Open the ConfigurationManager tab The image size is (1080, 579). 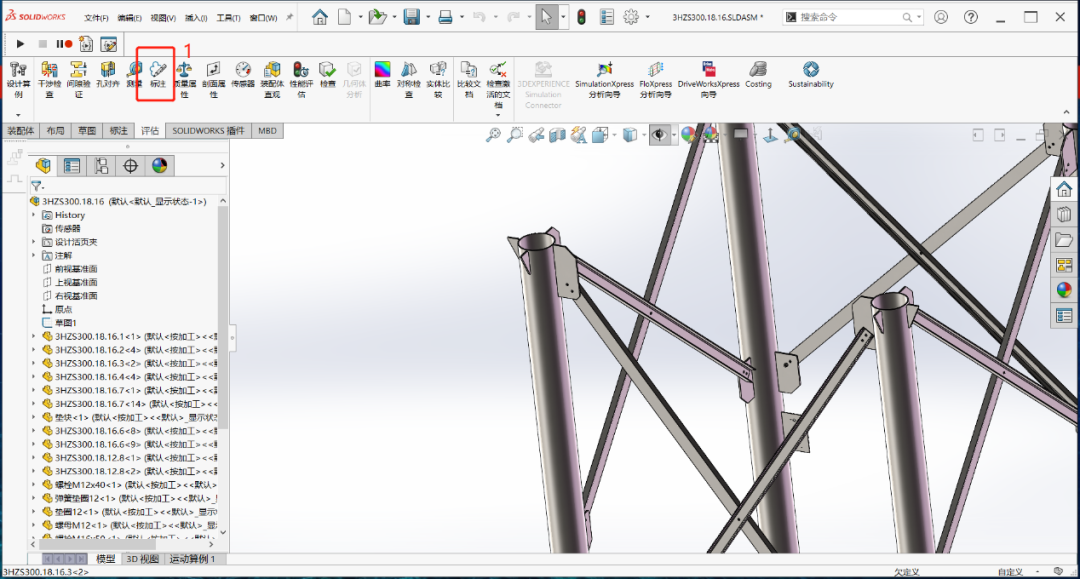coord(101,165)
